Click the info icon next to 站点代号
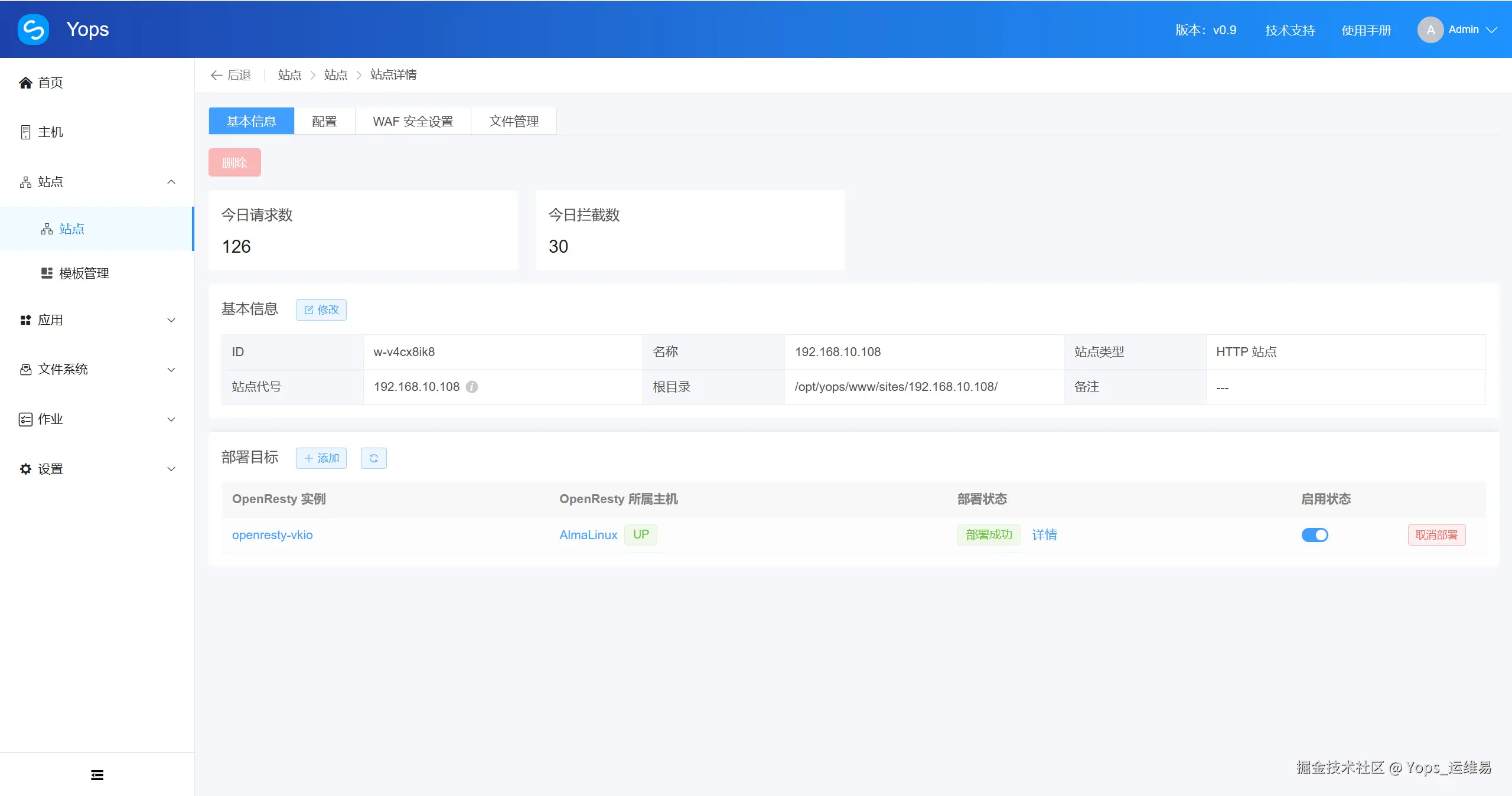 [x=472, y=387]
